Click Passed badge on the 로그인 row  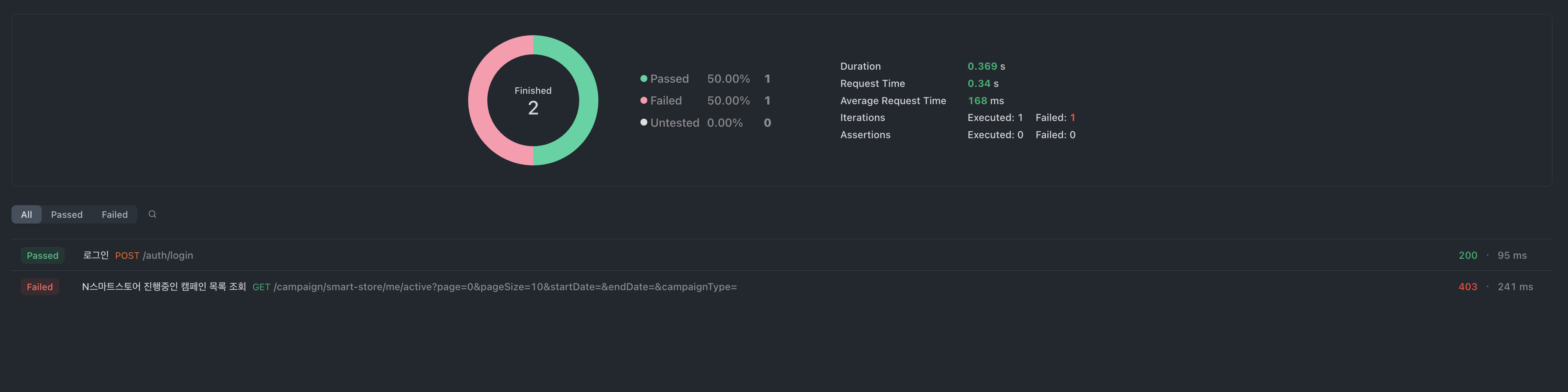[42, 256]
